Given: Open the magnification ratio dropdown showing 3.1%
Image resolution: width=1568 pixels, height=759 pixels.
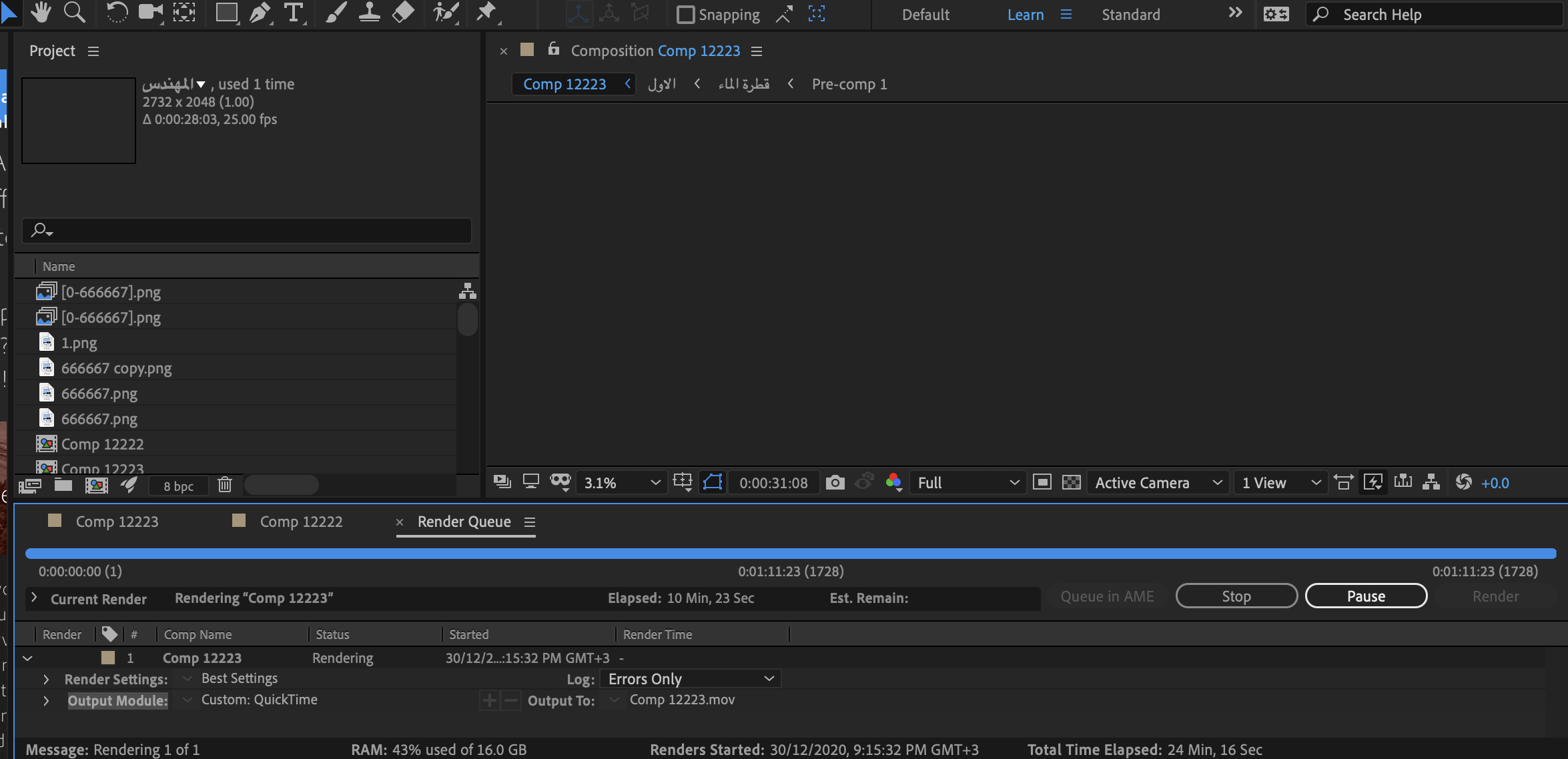Looking at the screenshot, I should coord(621,482).
